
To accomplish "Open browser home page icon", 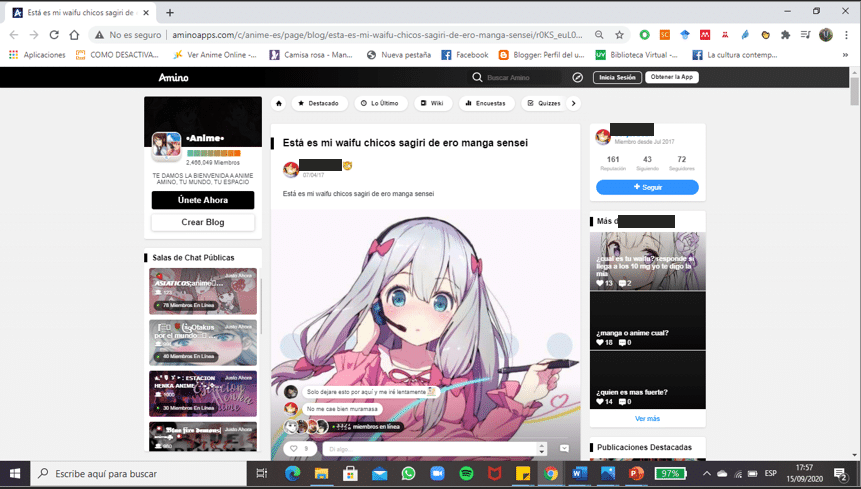I will [74, 35].
